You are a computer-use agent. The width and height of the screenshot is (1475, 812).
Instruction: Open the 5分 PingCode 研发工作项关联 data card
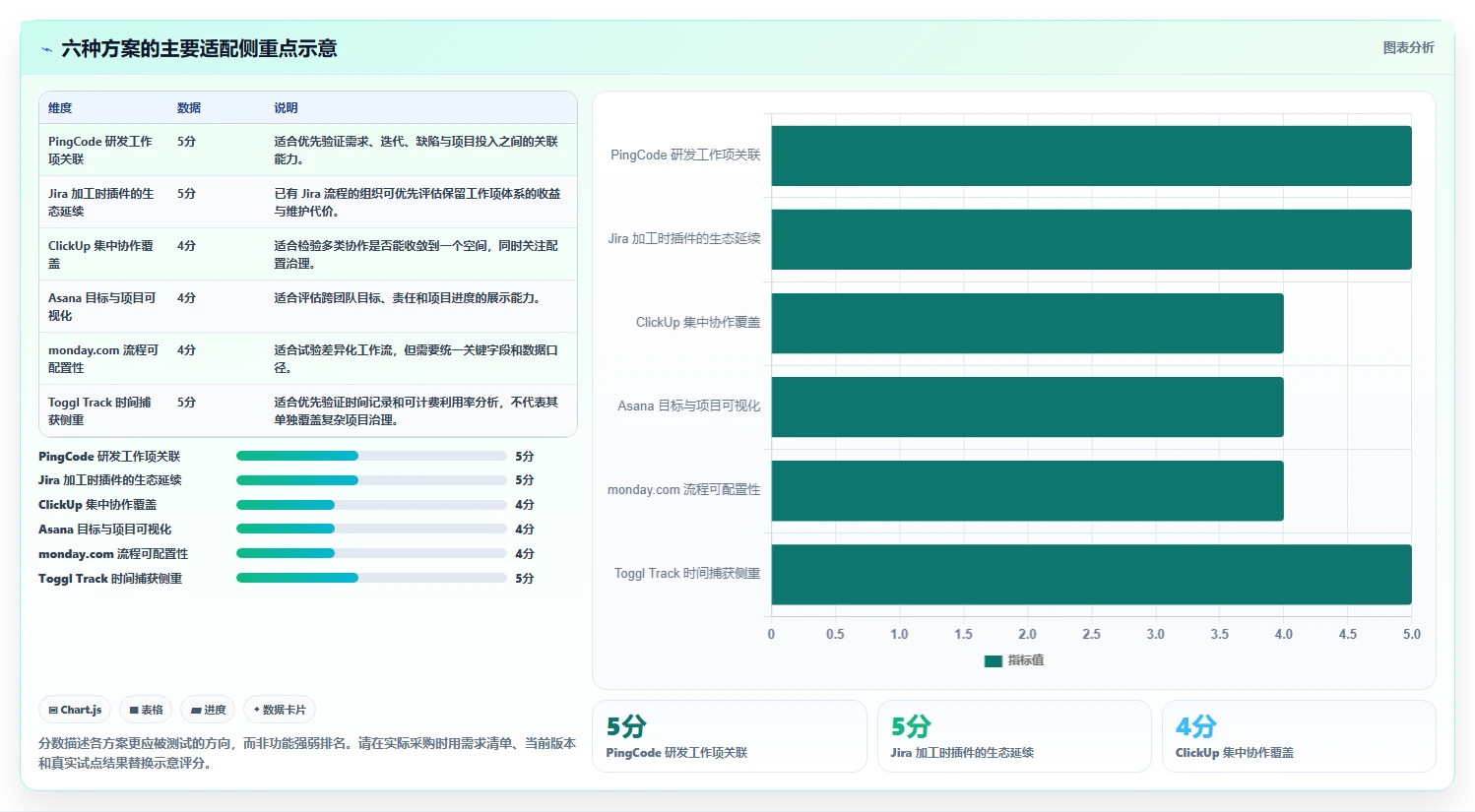pyautogui.click(x=729, y=736)
